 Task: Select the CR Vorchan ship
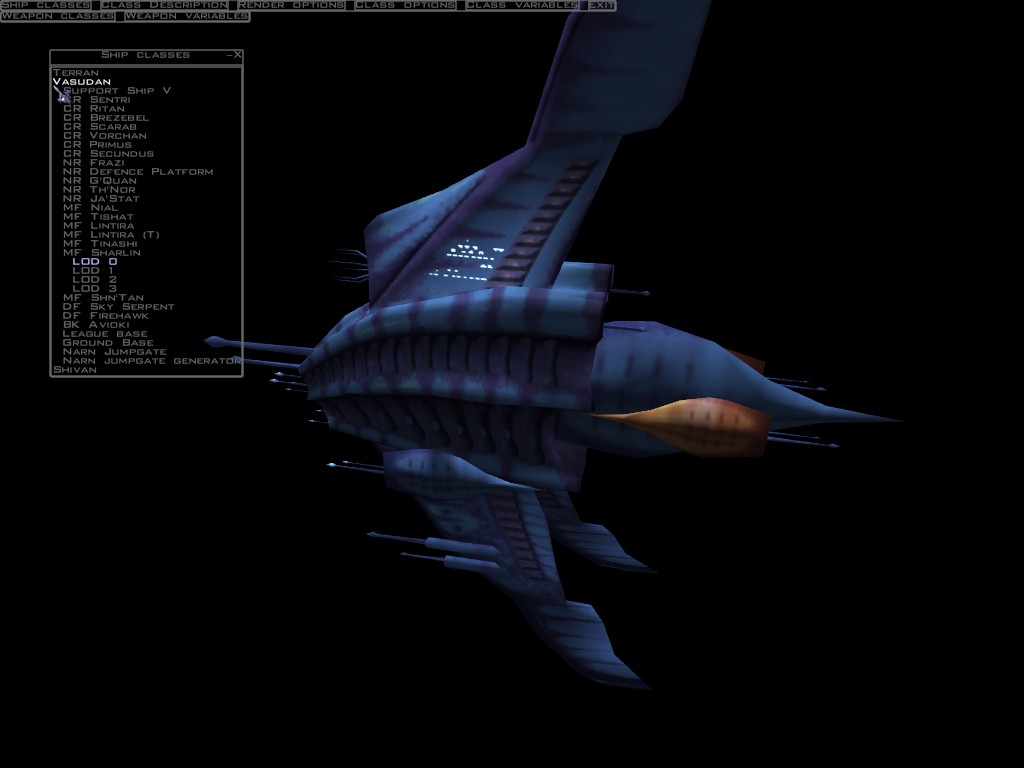pyautogui.click(x=104, y=136)
